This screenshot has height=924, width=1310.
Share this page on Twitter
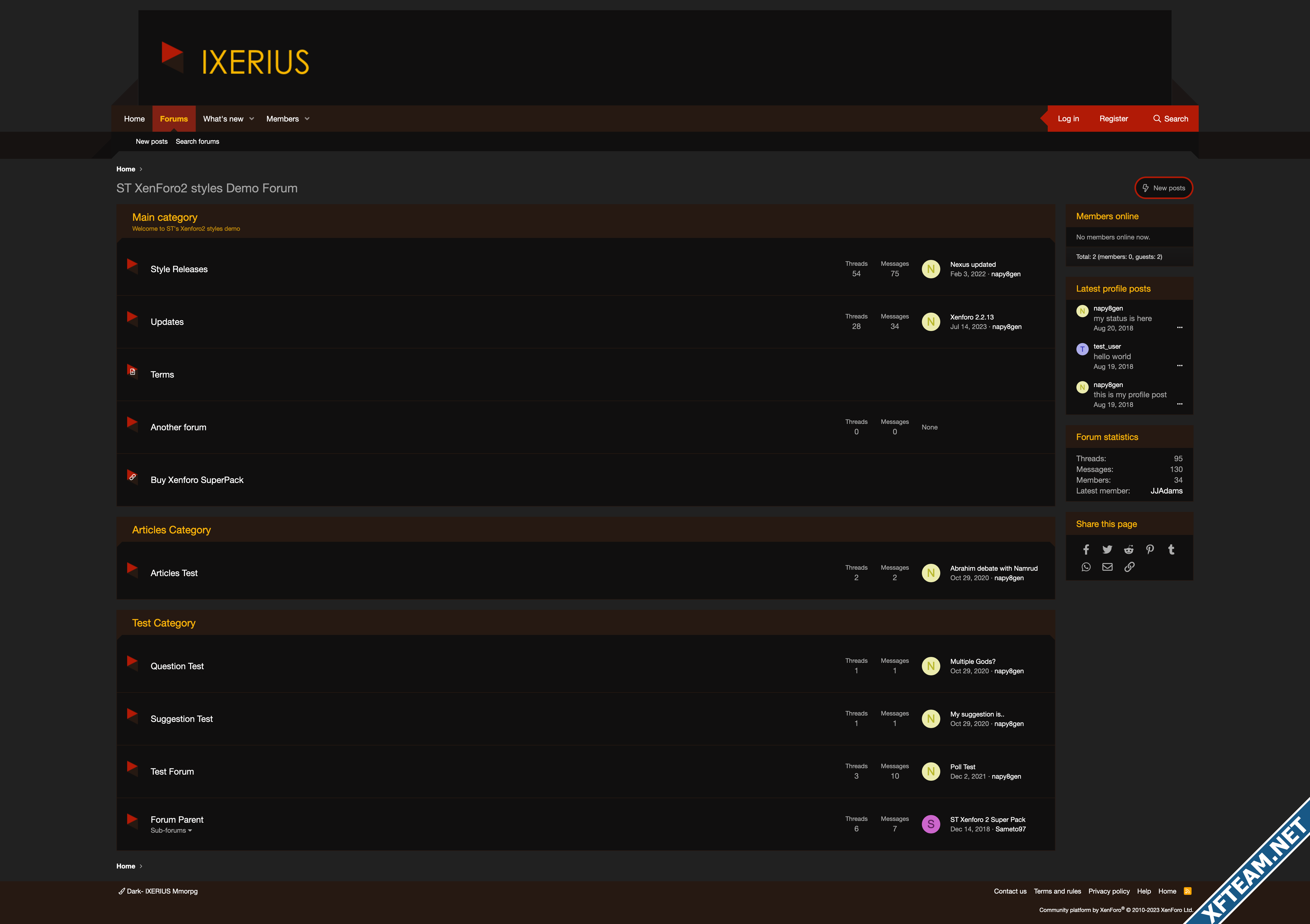(x=1107, y=549)
